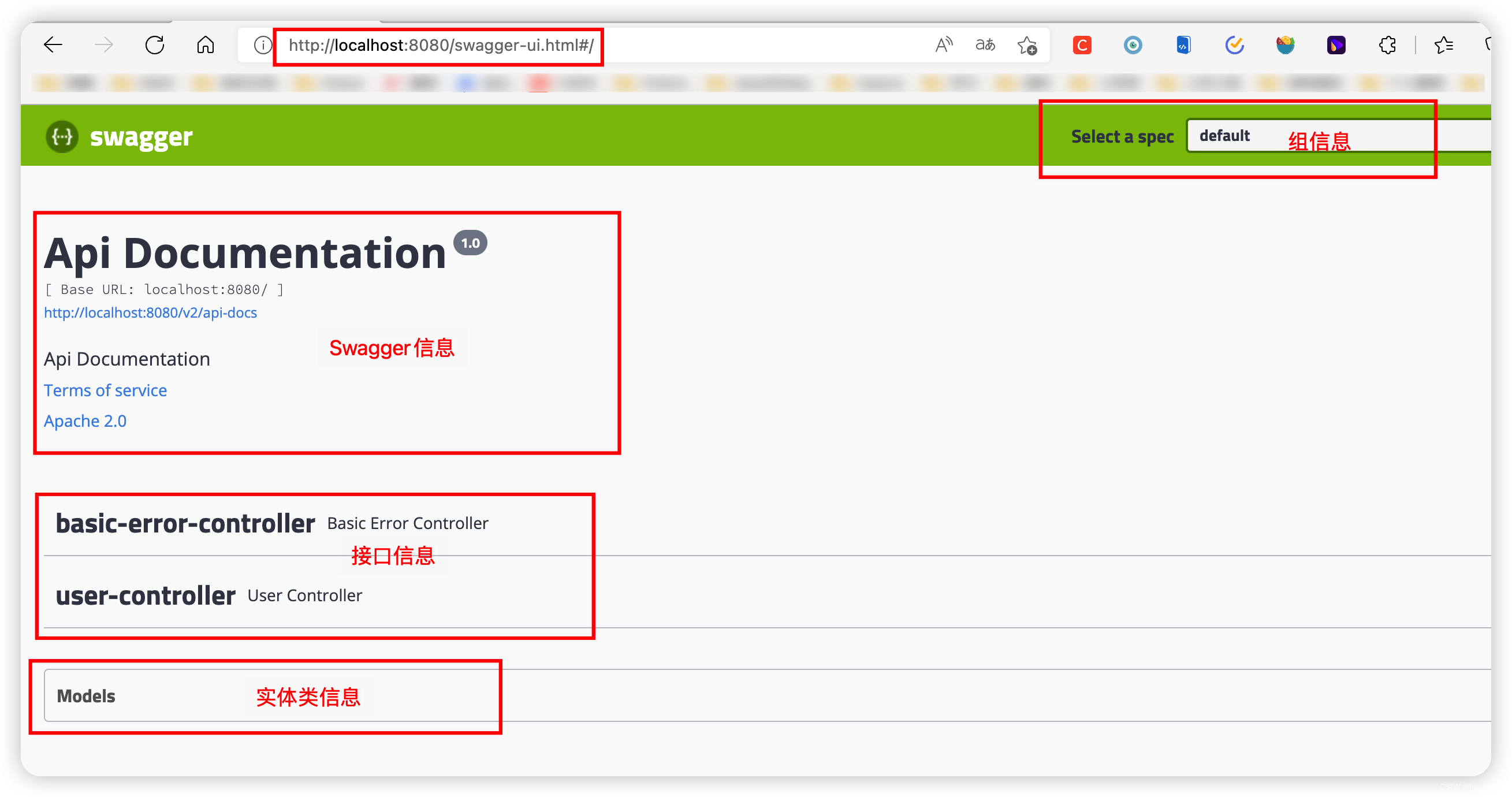Open the translate page icon
1512x797 pixels.
click(x=985, y=44)
